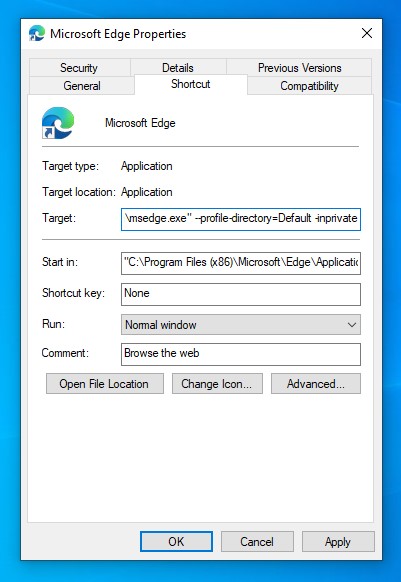The height and width of the screenshot is (582, 401).
Task: Click the 'Microsoft Edge' name text
Action: (x=140, y=123)
